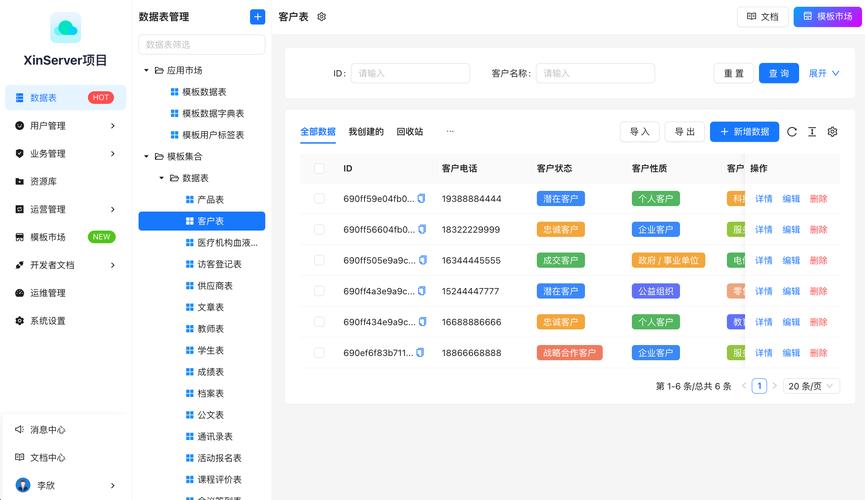Viewport: 865px width, 500px height.
Task: Open the 模板数据表 table
Action: (x=202, y=92)
